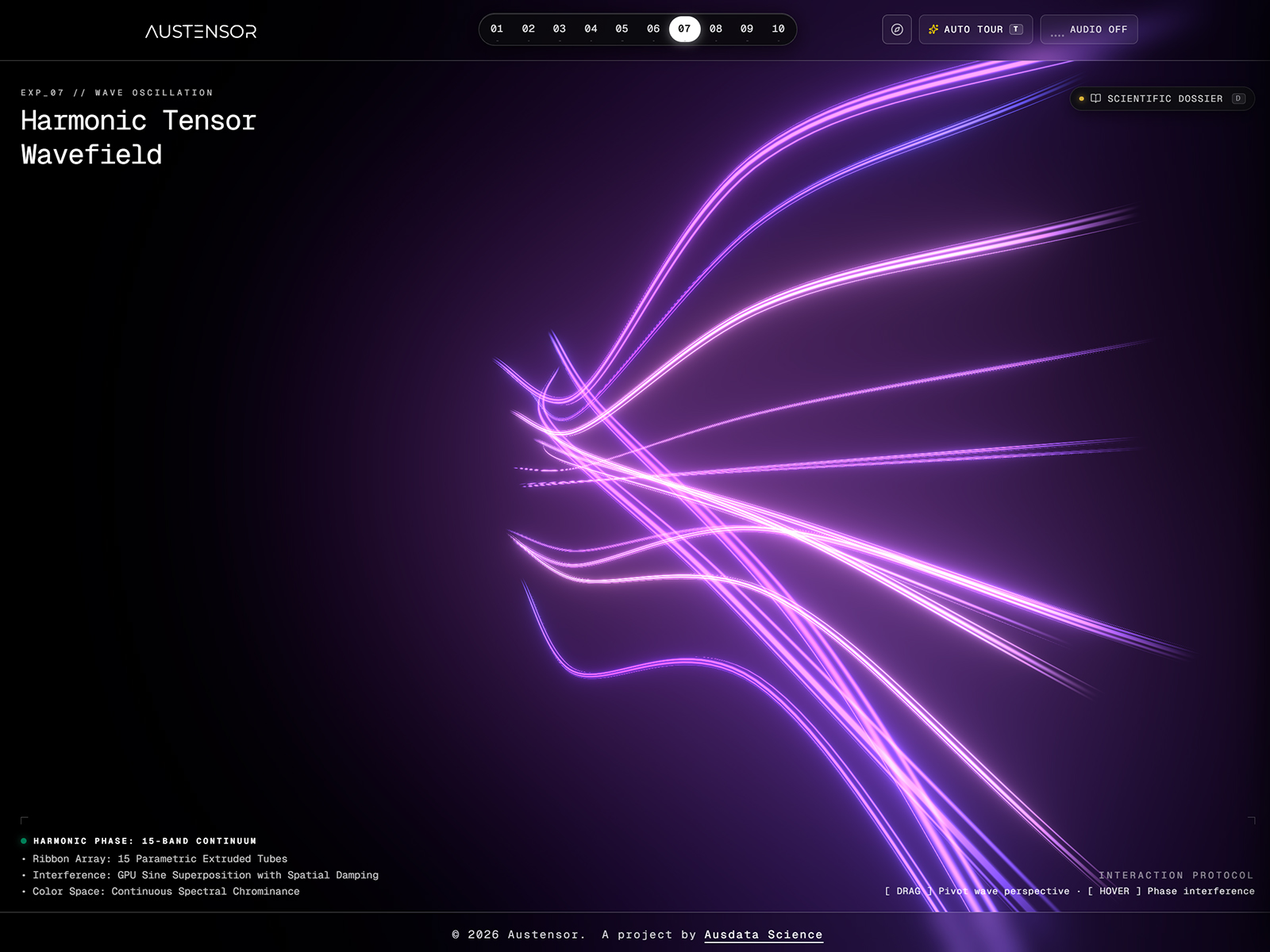Viewport: 1270px width, 952px height.
Task: Click the sparkle icon in Auto Tour
Action: [x=933, y=29]
